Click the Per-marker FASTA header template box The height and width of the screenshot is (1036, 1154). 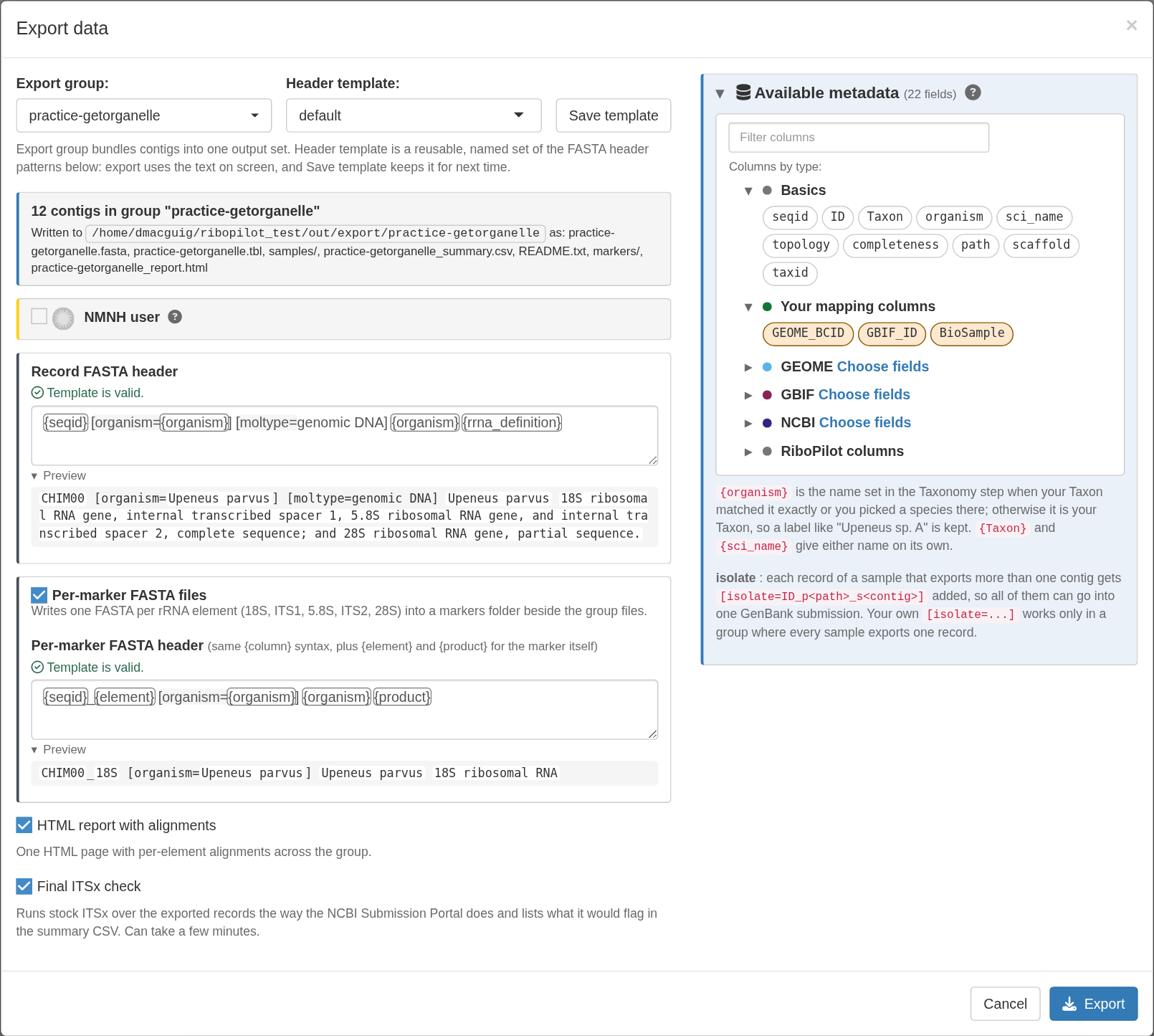coord(345,709)
